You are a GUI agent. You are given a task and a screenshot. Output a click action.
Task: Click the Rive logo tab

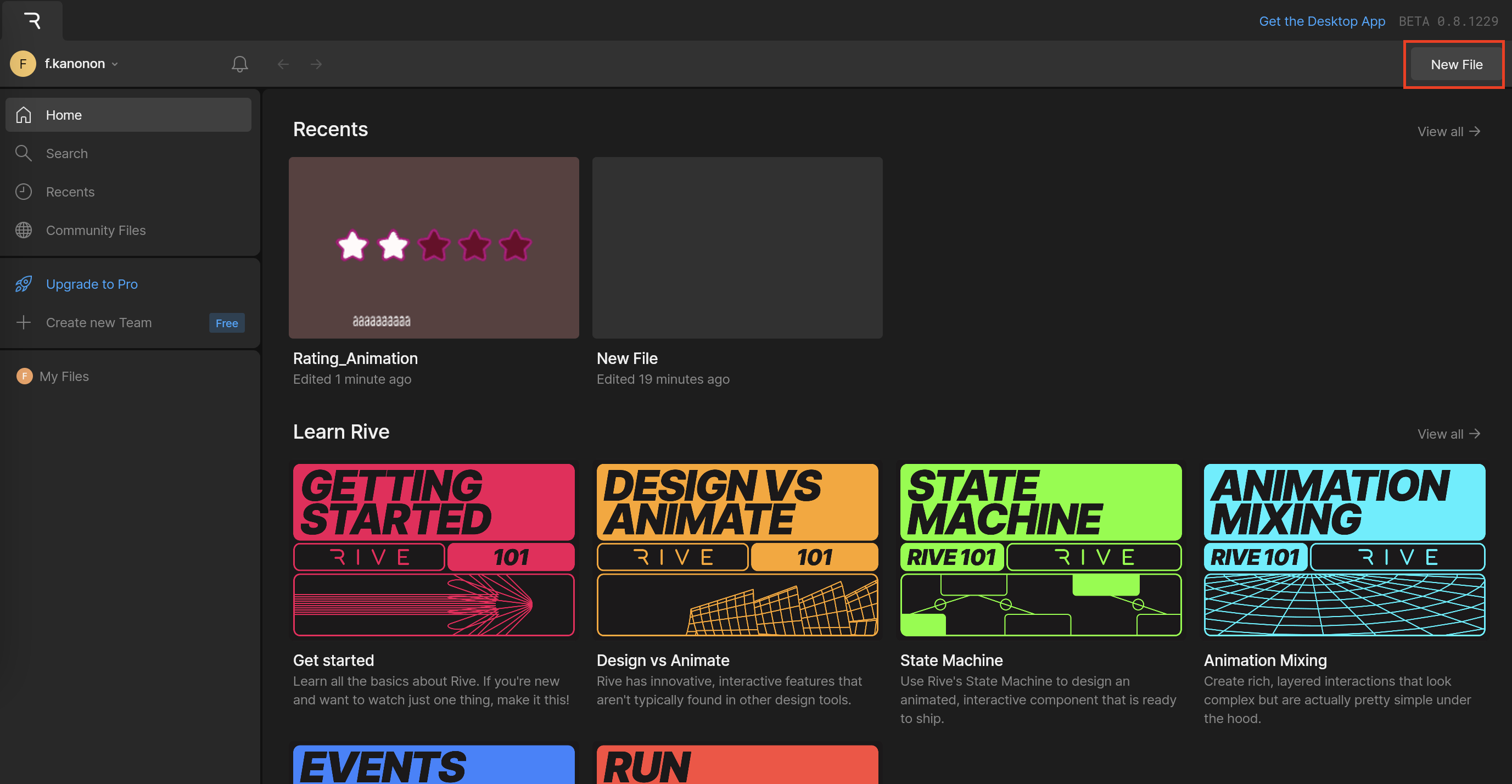click(x=32, y=21)
